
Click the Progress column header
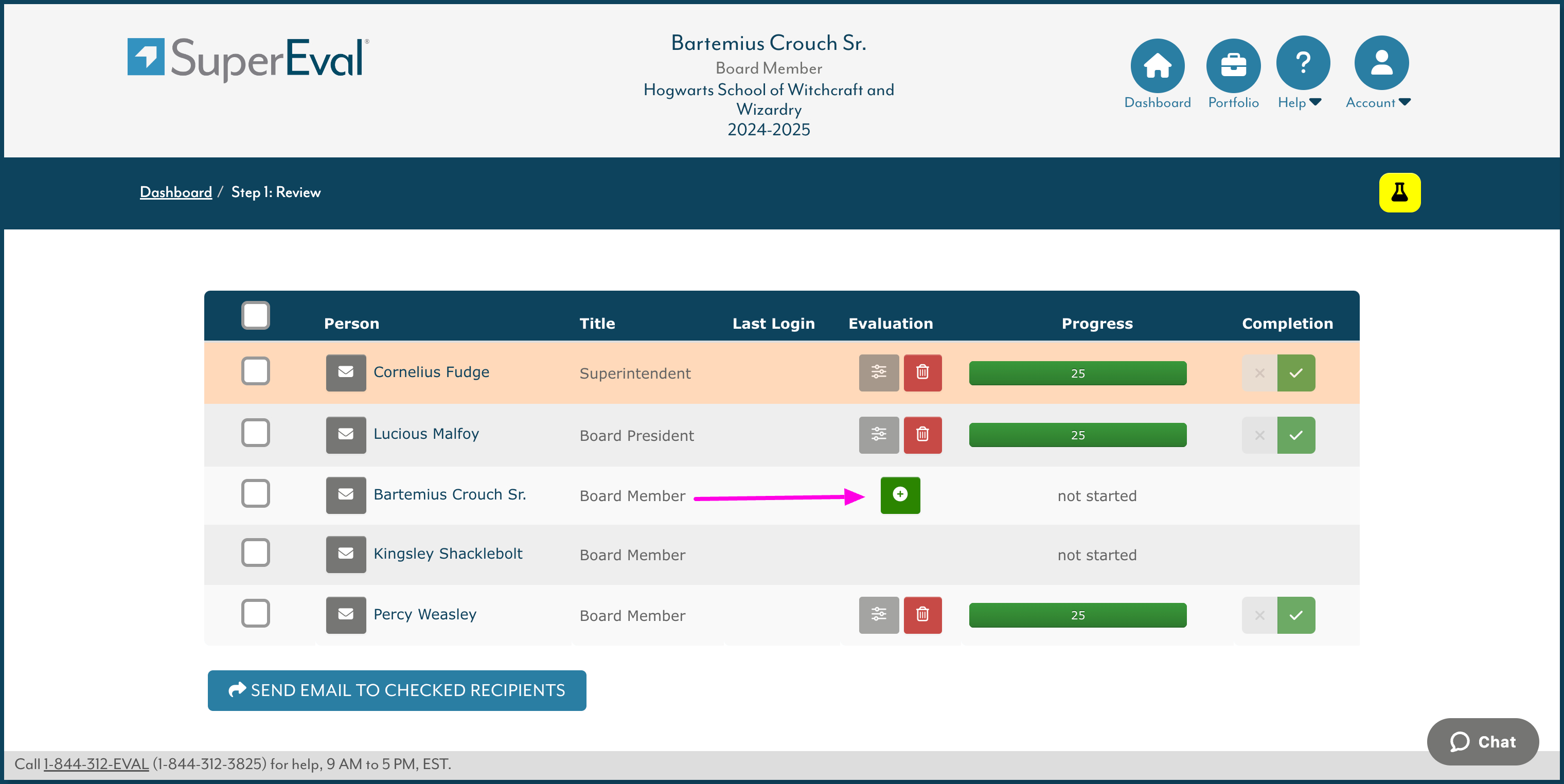[x=1096, y=324]
